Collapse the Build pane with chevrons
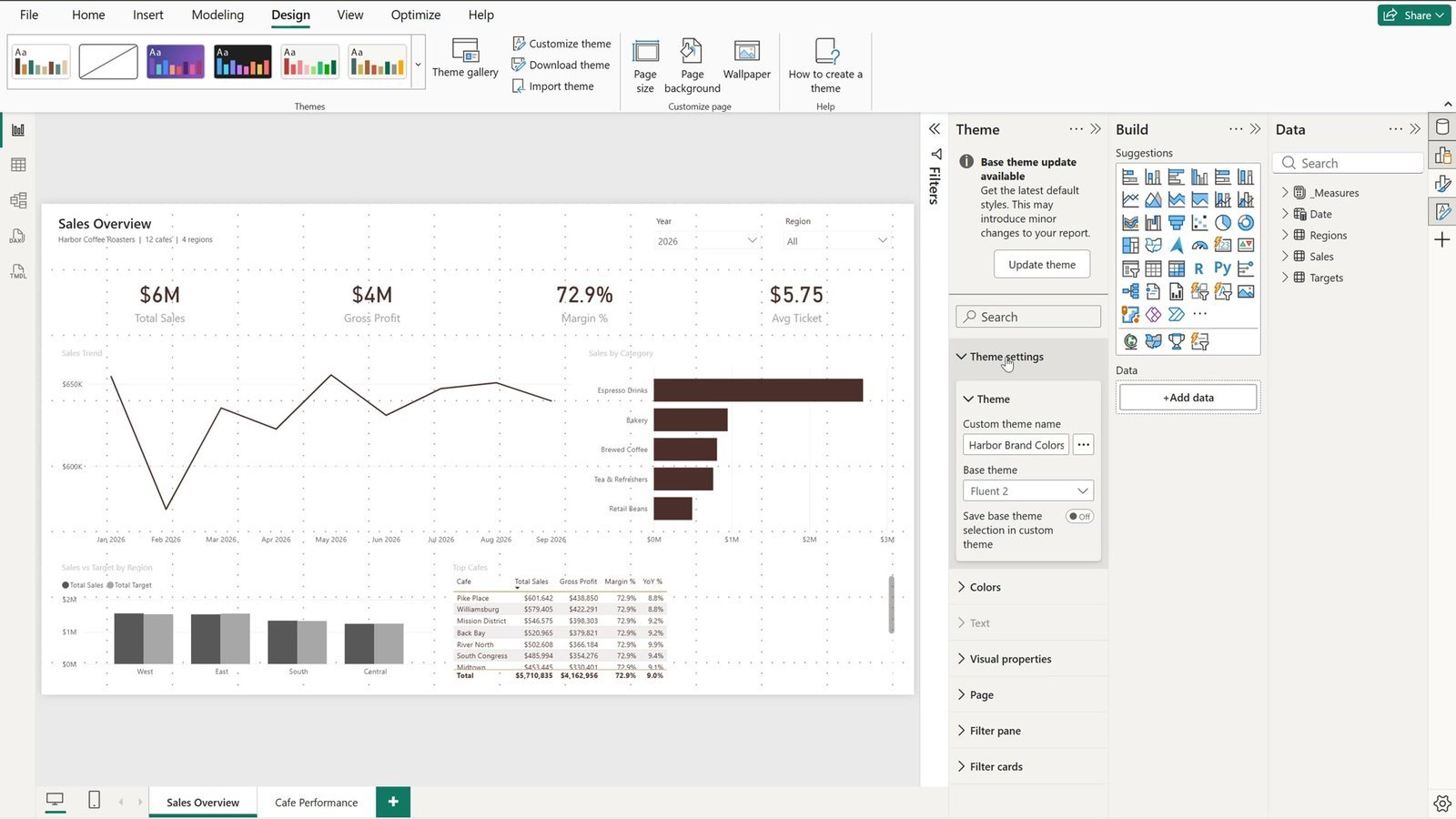The width and height of the screenshot is (1456, 819). (1256, 129)
